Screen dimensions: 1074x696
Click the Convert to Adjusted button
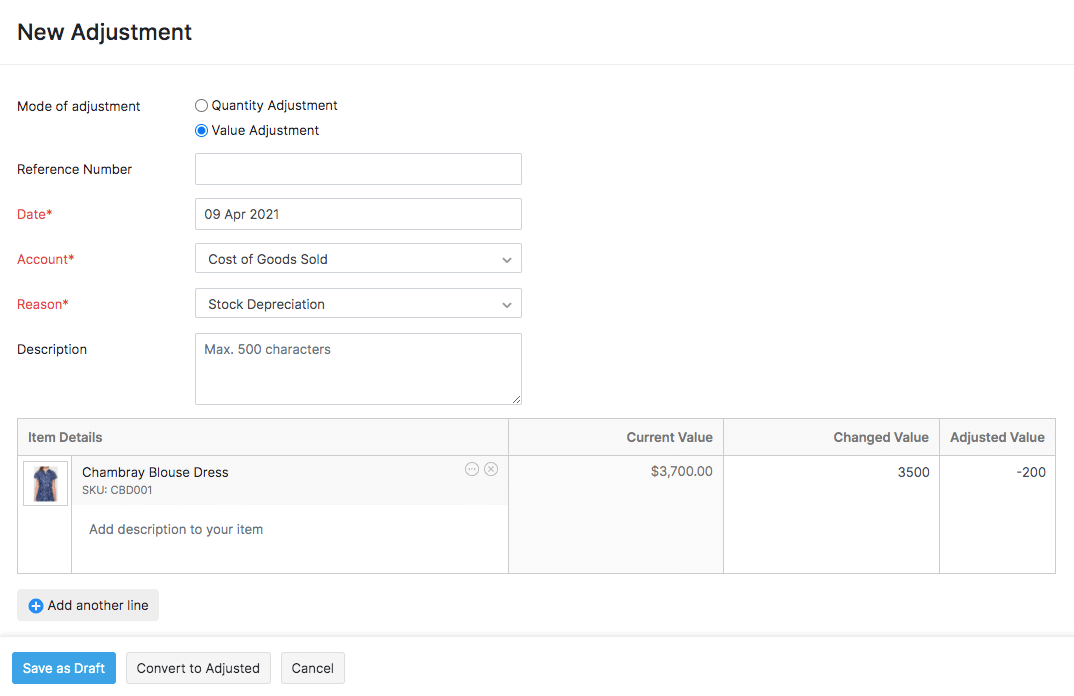pos(197,668)
